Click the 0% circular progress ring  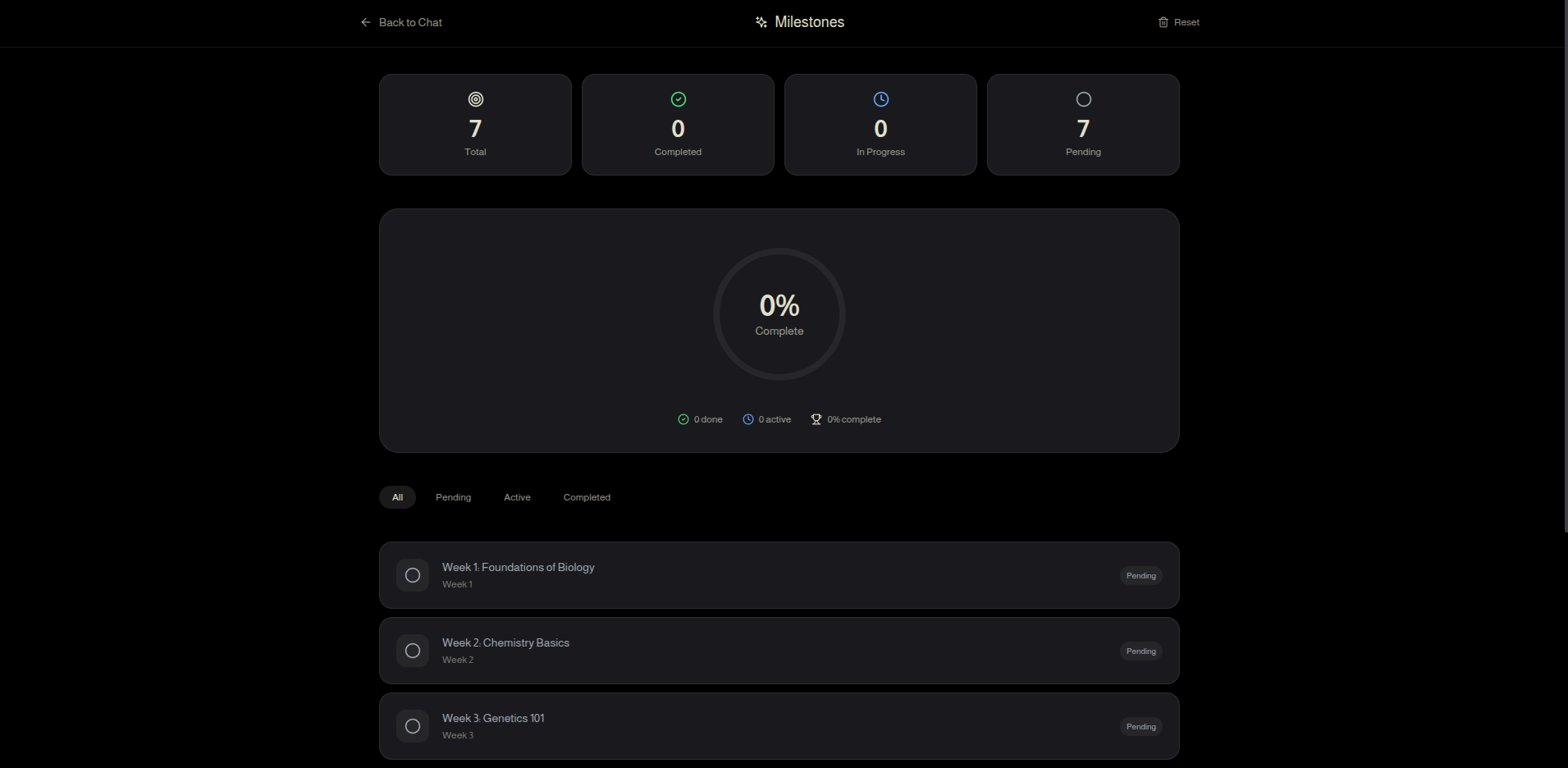tap(779, 314)
